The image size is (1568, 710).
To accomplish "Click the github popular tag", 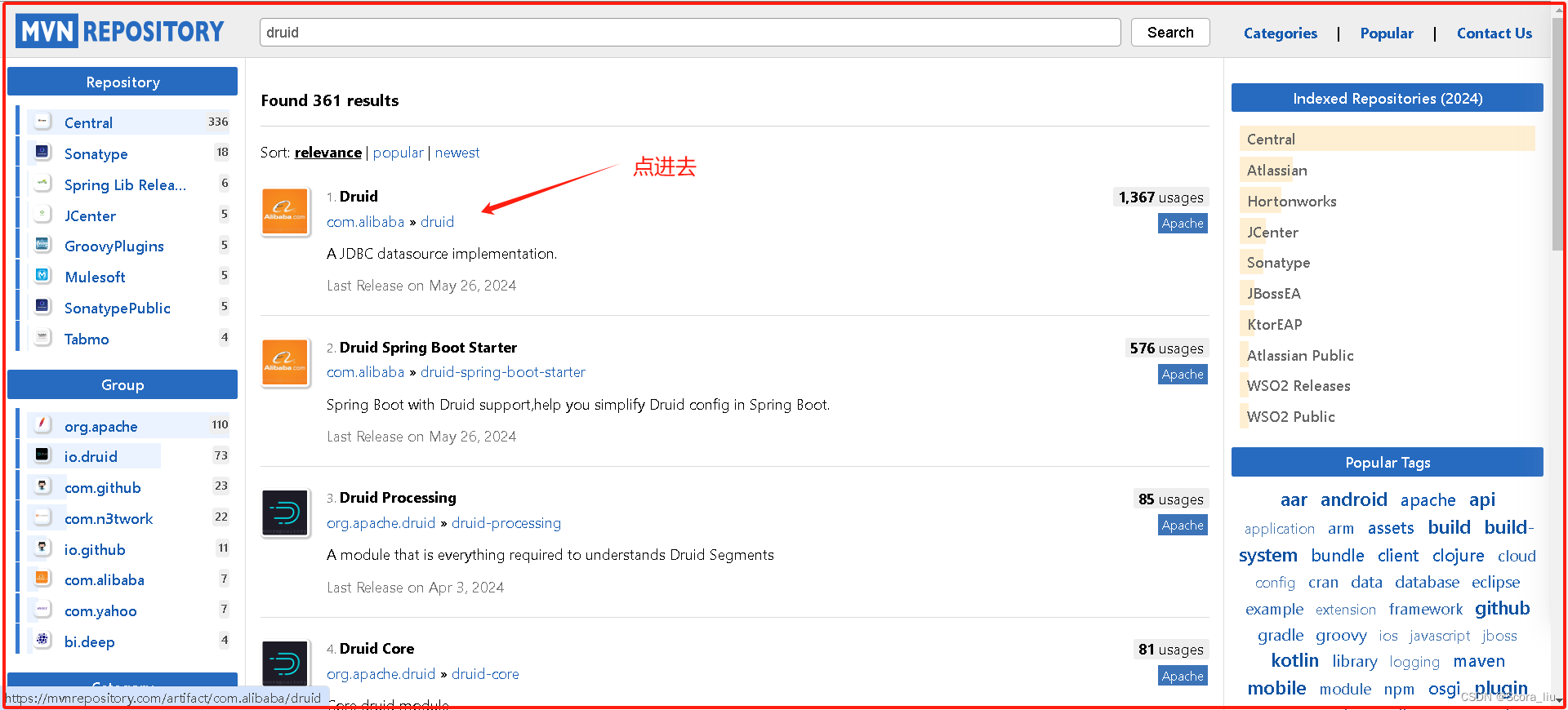I will point(1503,609).
